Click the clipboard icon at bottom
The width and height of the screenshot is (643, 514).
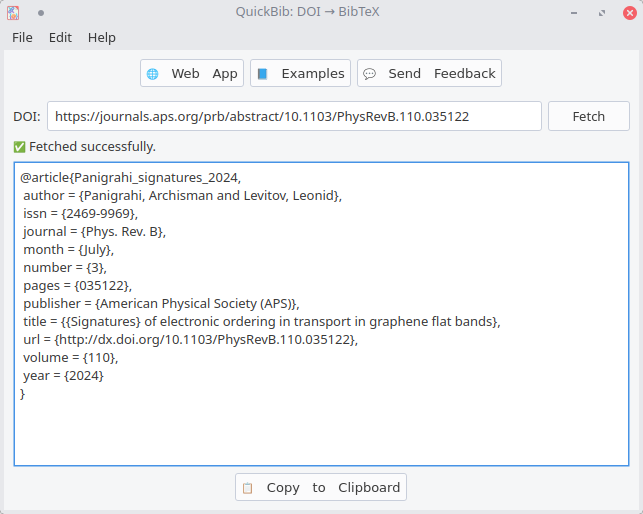pos(247,488)
